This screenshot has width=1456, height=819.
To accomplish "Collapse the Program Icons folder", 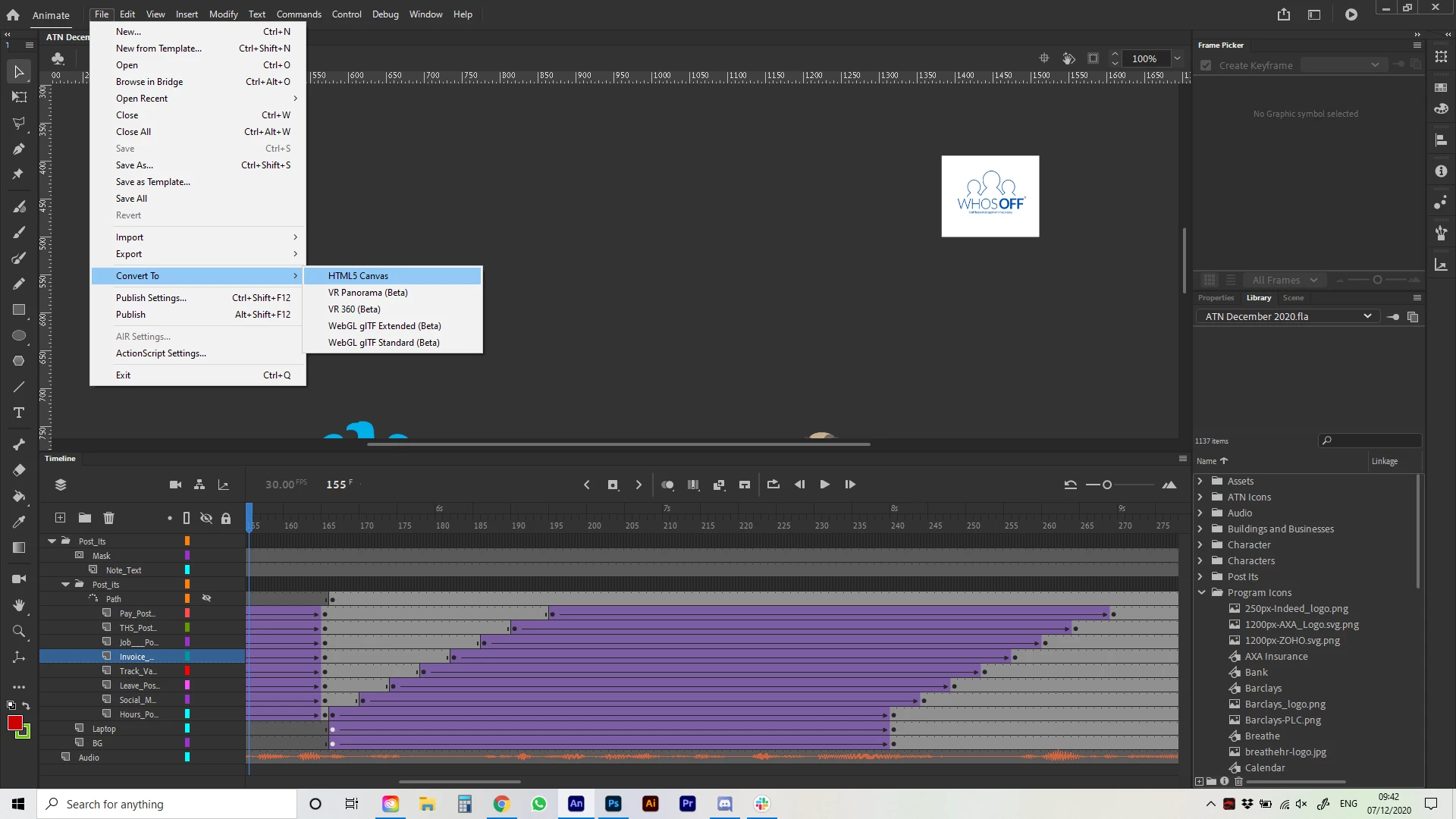I will click(1201, 592).
